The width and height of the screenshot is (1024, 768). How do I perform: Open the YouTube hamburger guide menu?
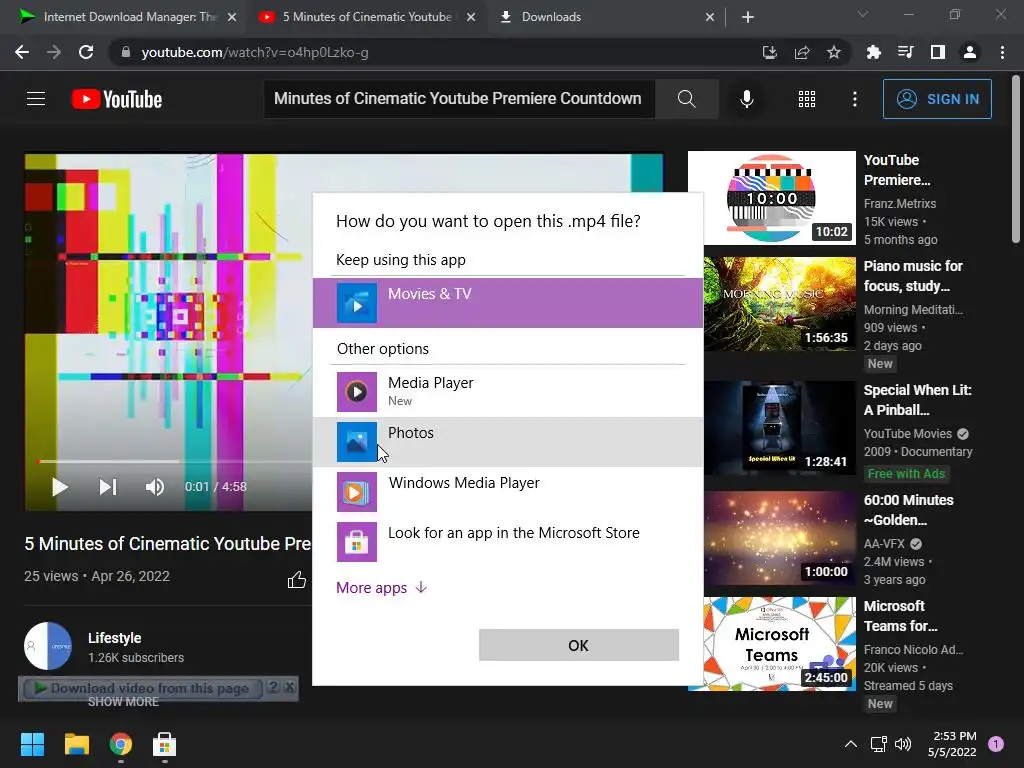[36, 99]
